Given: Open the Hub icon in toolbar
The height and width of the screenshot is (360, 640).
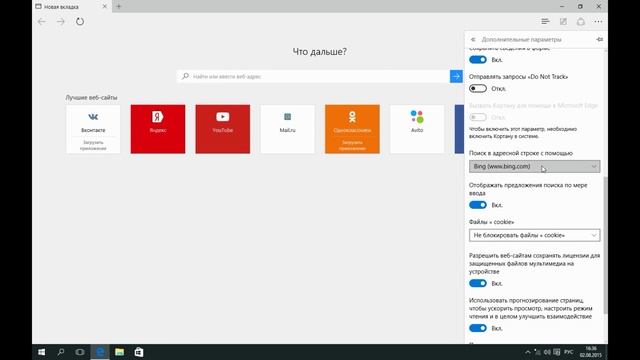Looking at the screenshot, I should pyautogui.click(x=545, y=22).
